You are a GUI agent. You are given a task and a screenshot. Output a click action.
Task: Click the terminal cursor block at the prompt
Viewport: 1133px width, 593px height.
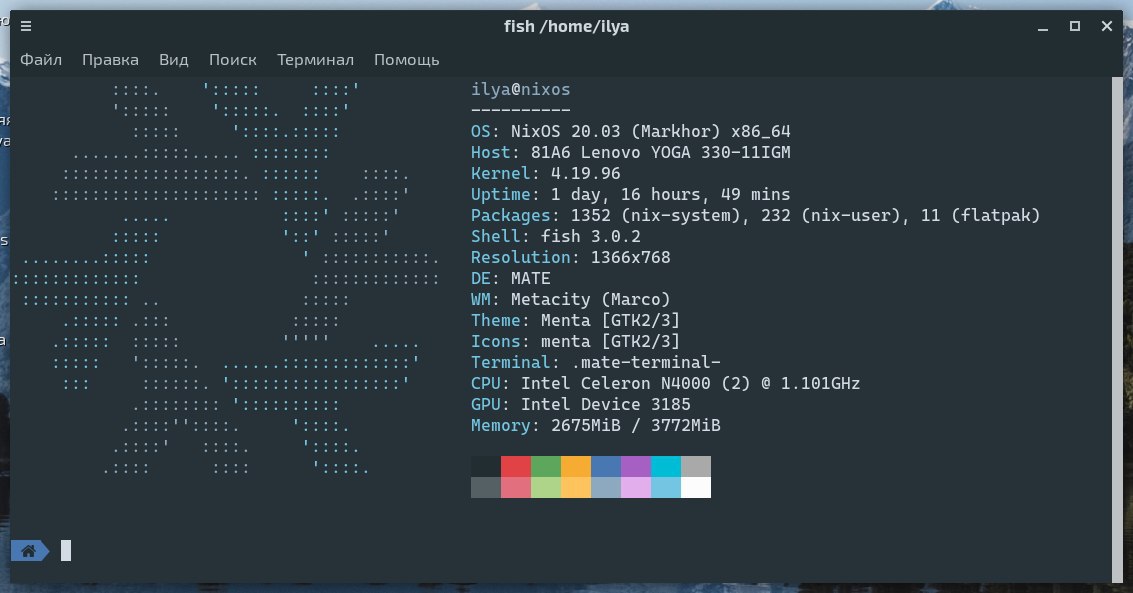pyautogui.click(x=66, y=550)
